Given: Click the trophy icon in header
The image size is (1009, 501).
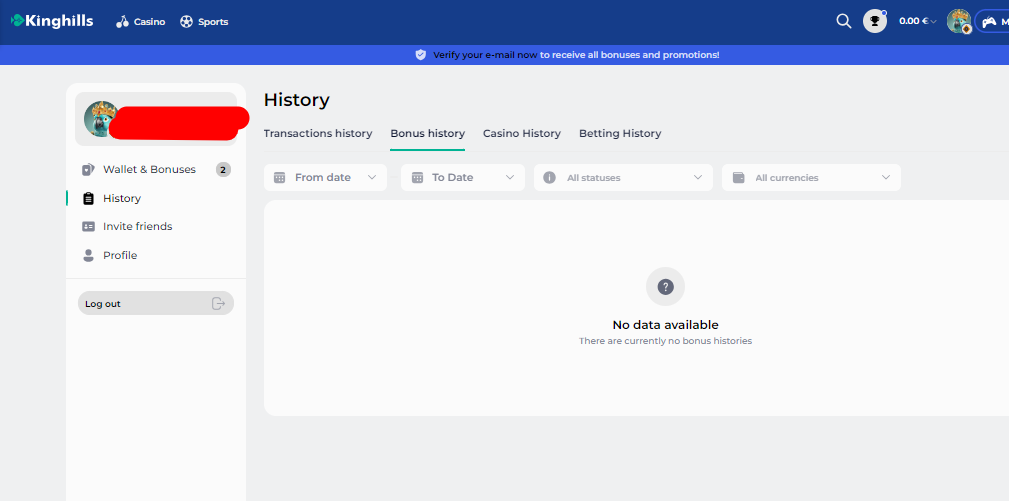Looking at the screenshot, I should pyautogui.click(x=875, y=21).
